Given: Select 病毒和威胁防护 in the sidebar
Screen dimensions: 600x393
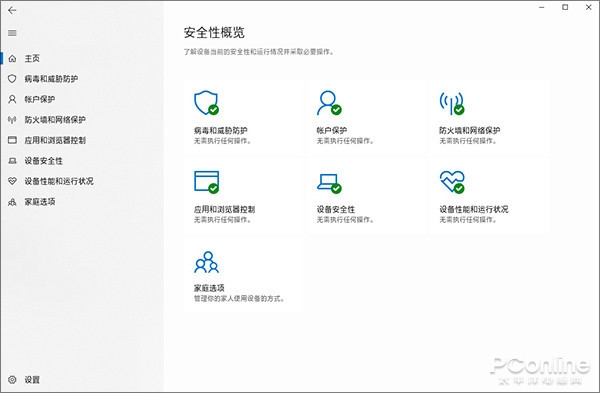Looking at the screenshot, I should coord(51,79).
